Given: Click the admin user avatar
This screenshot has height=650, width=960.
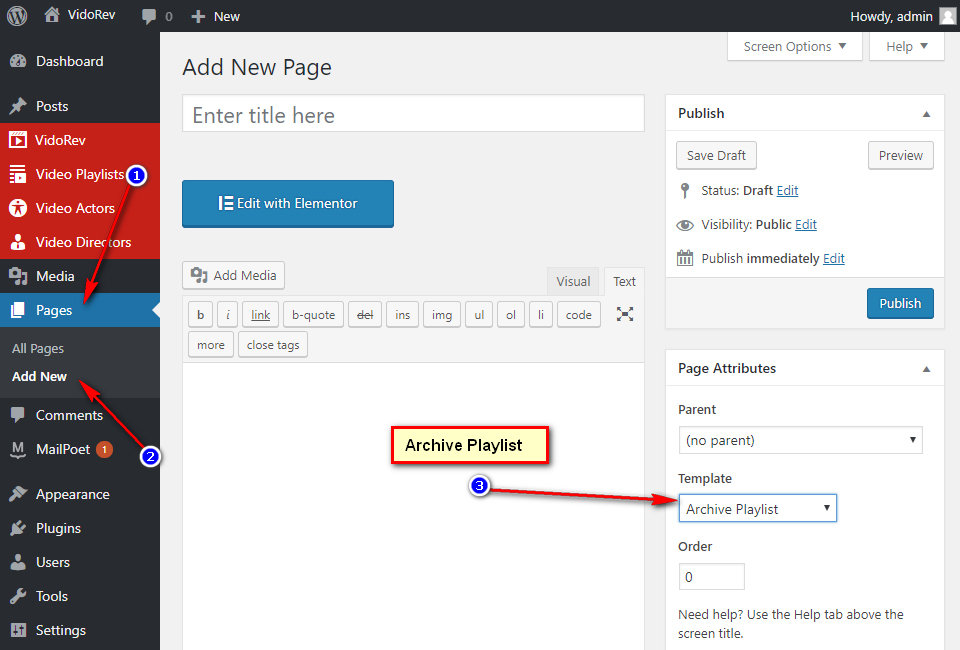Looking at the screenshot, I should 946,16.
